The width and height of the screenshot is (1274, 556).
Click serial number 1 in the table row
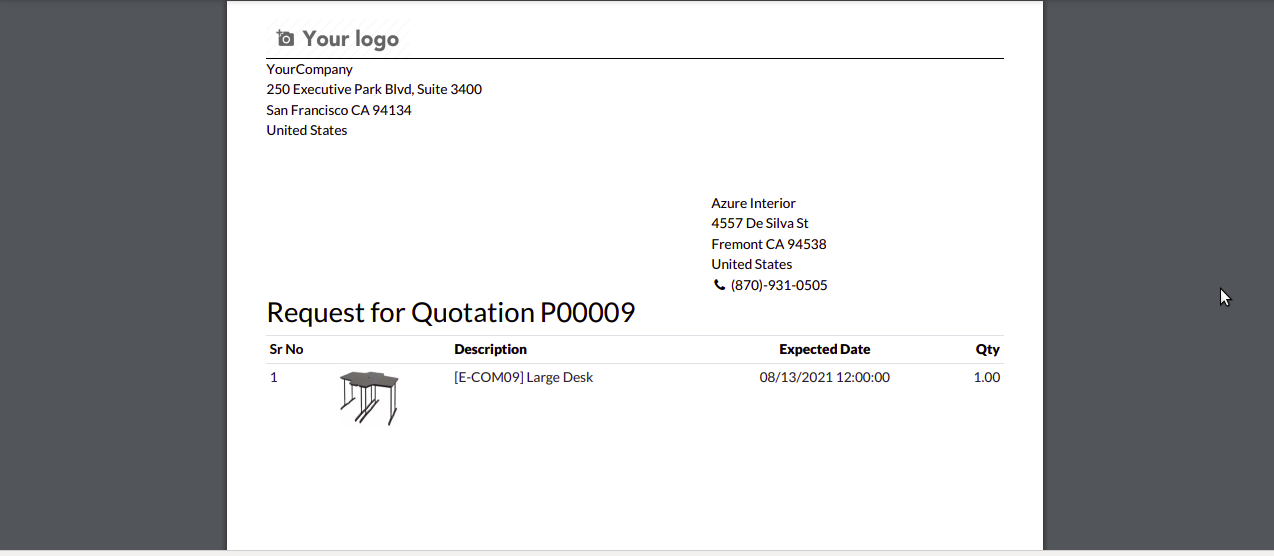coord(274,377)
